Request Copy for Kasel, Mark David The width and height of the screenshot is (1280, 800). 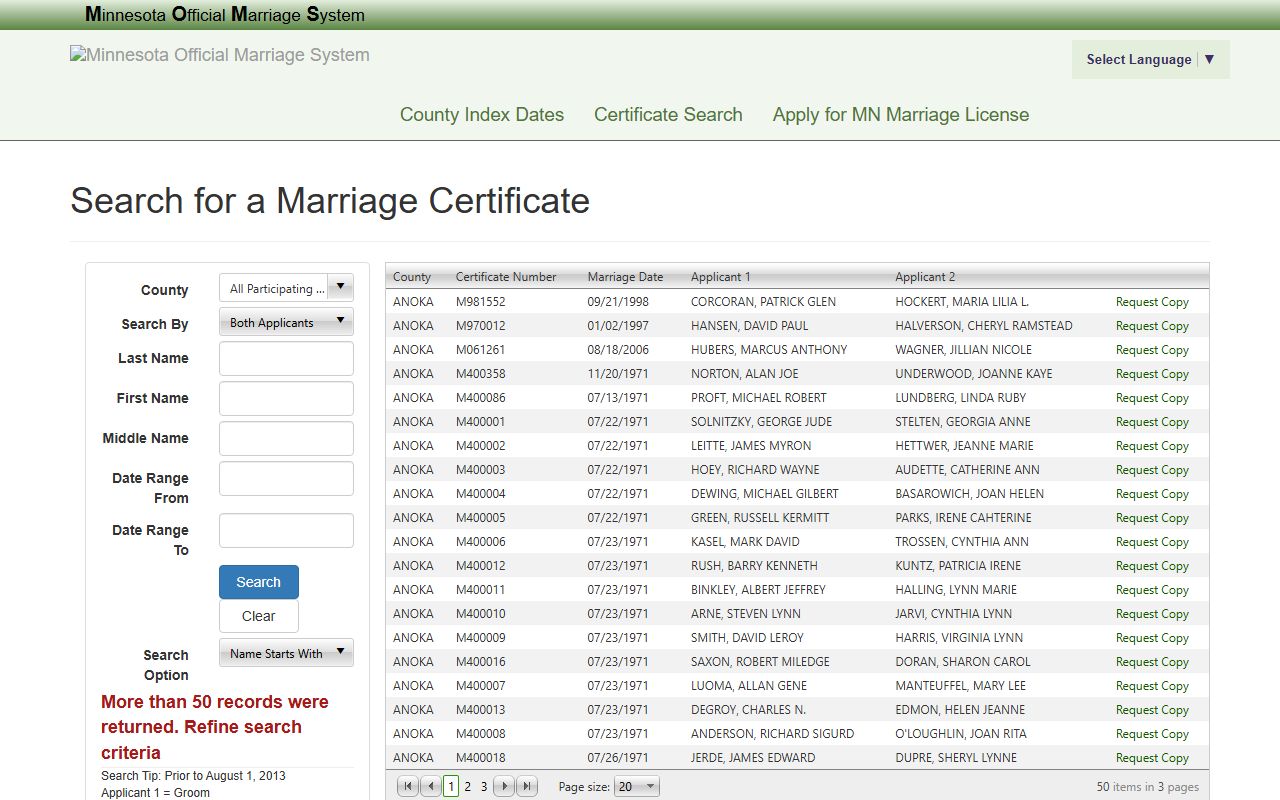pyautogui.click(x=1152, y=542)
